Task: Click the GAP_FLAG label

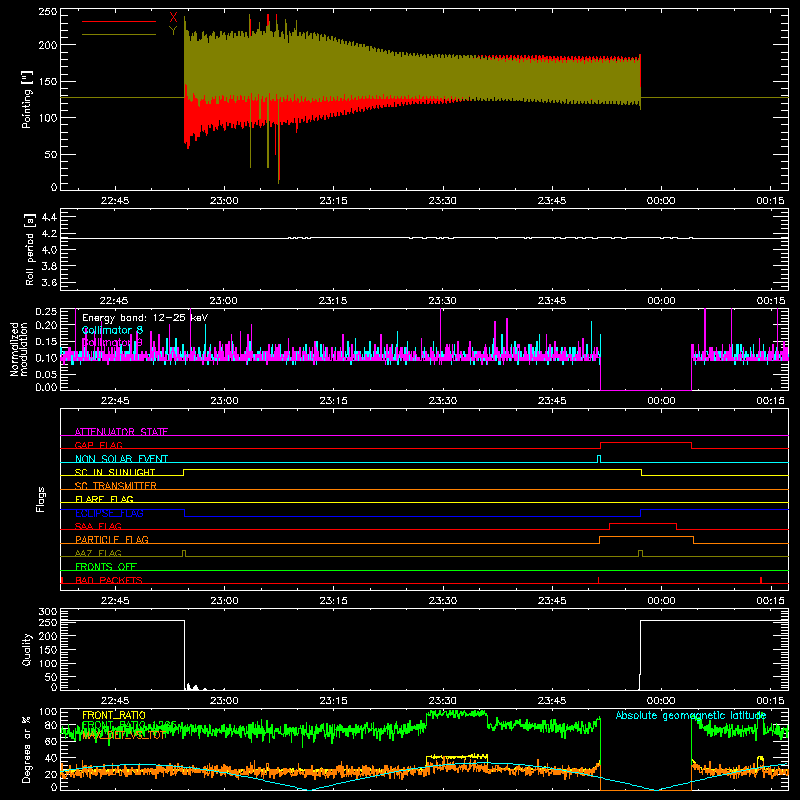Action: coord(98,445)
